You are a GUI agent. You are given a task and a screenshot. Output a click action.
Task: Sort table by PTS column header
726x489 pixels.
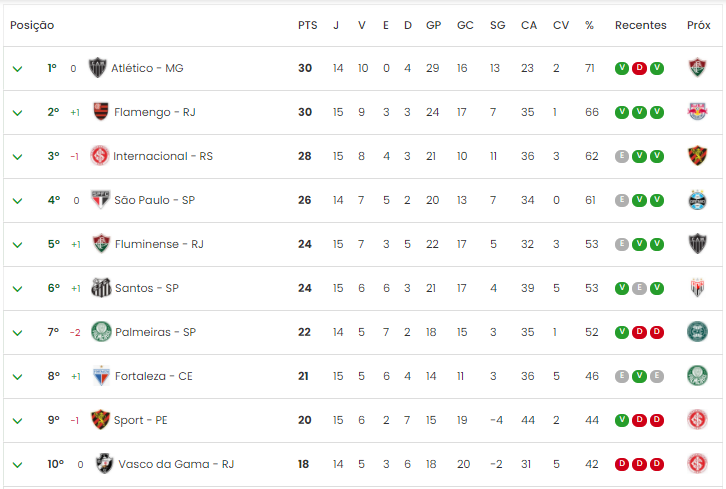(x=307, y=25)
